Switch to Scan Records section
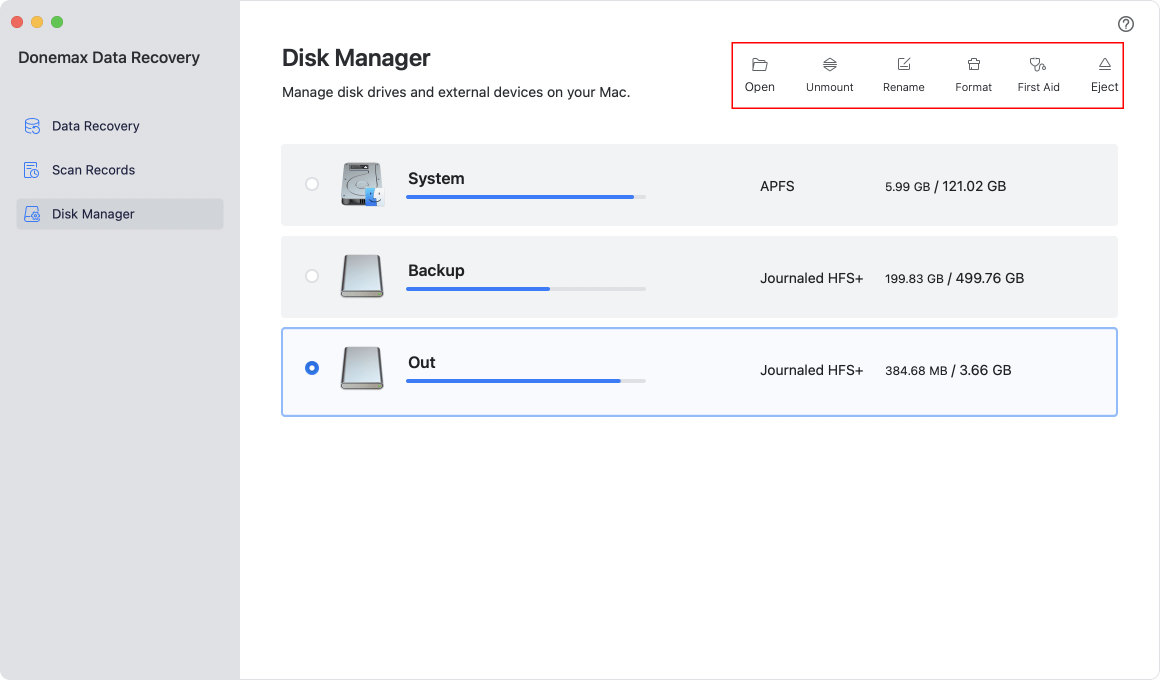The image size is (1160, 680). [94, 170]
